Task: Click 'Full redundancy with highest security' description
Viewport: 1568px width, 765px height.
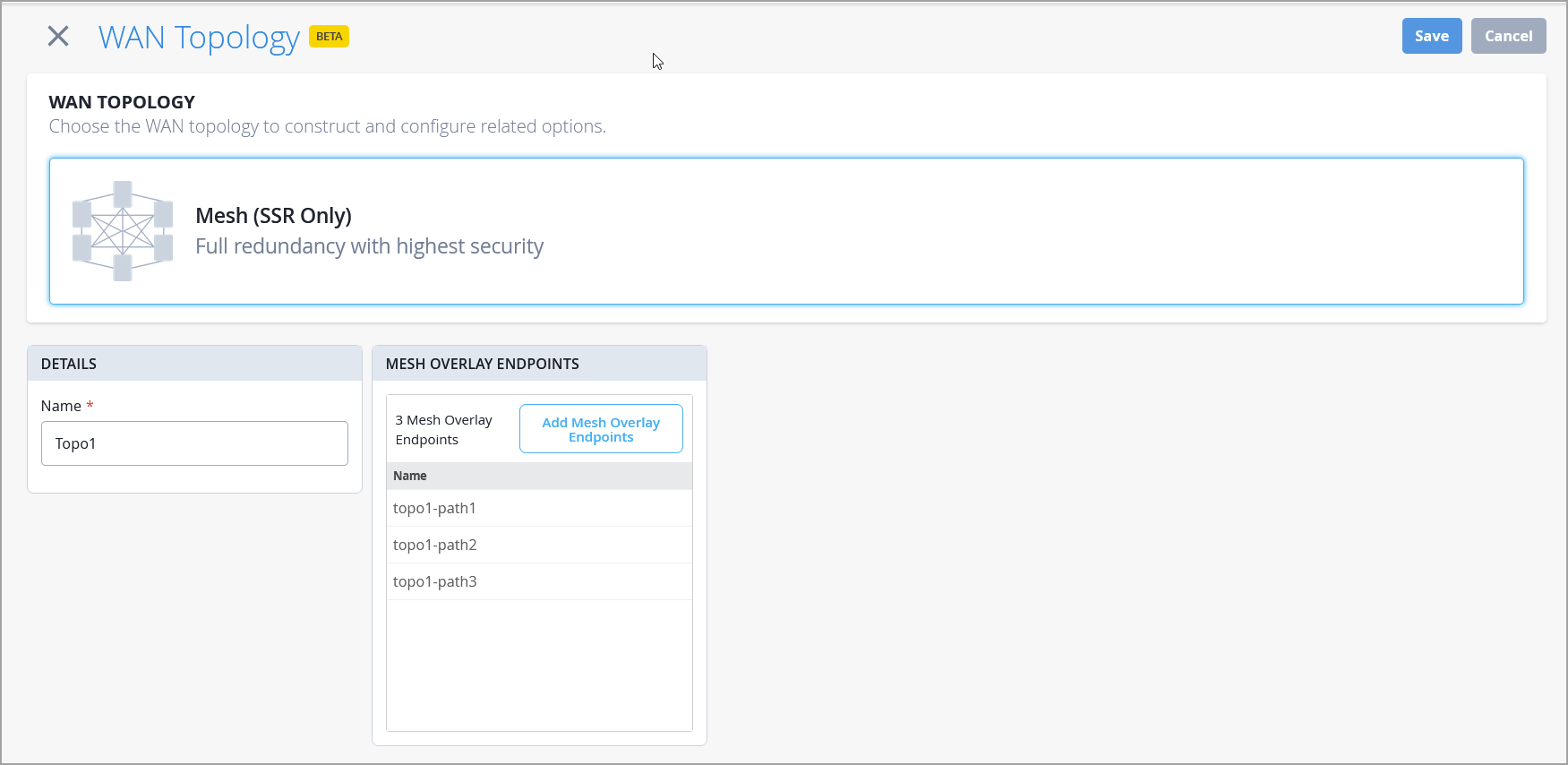Action: pos(369,246)
